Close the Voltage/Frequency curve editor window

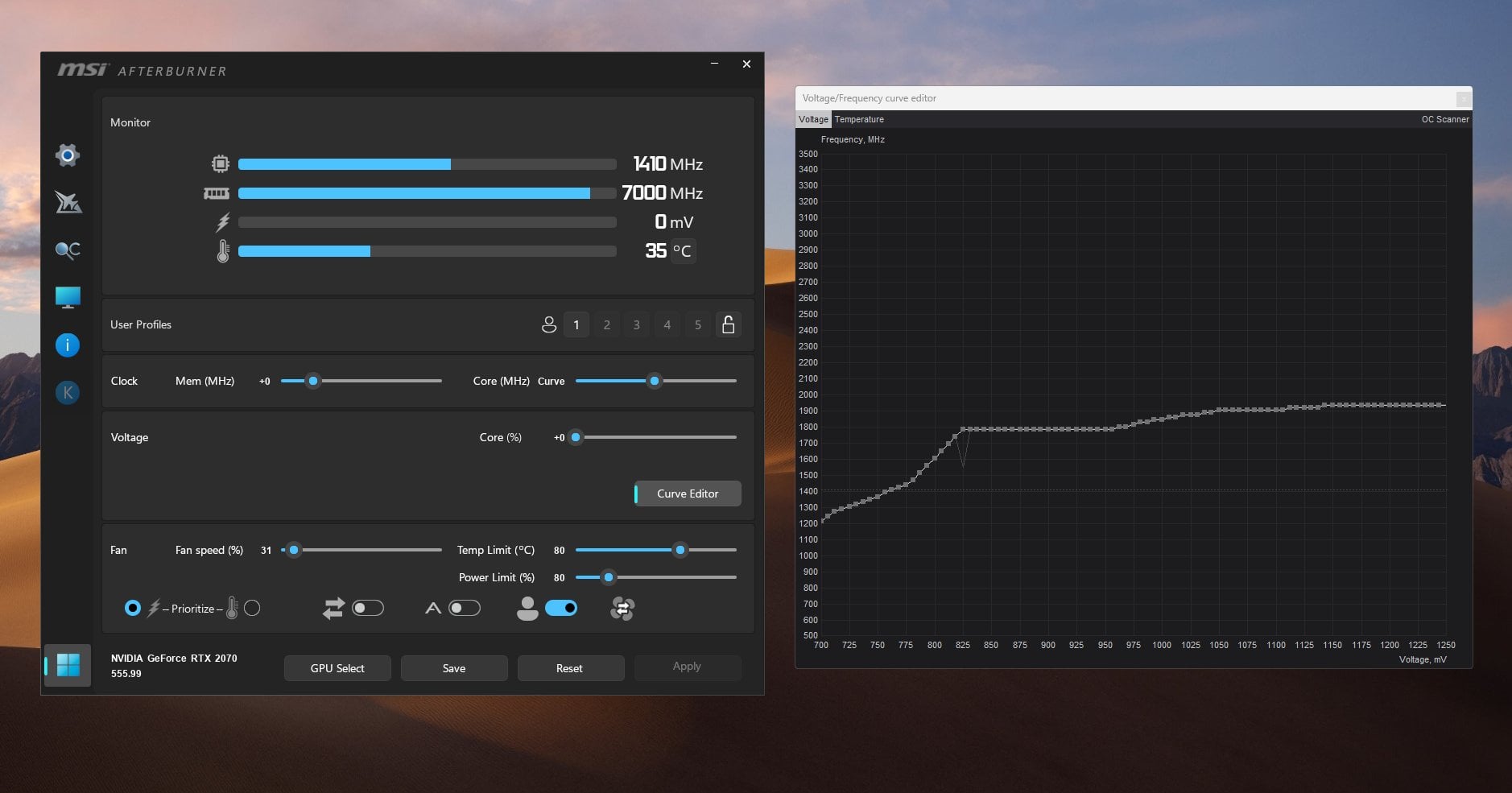(x=1463, y=98)
